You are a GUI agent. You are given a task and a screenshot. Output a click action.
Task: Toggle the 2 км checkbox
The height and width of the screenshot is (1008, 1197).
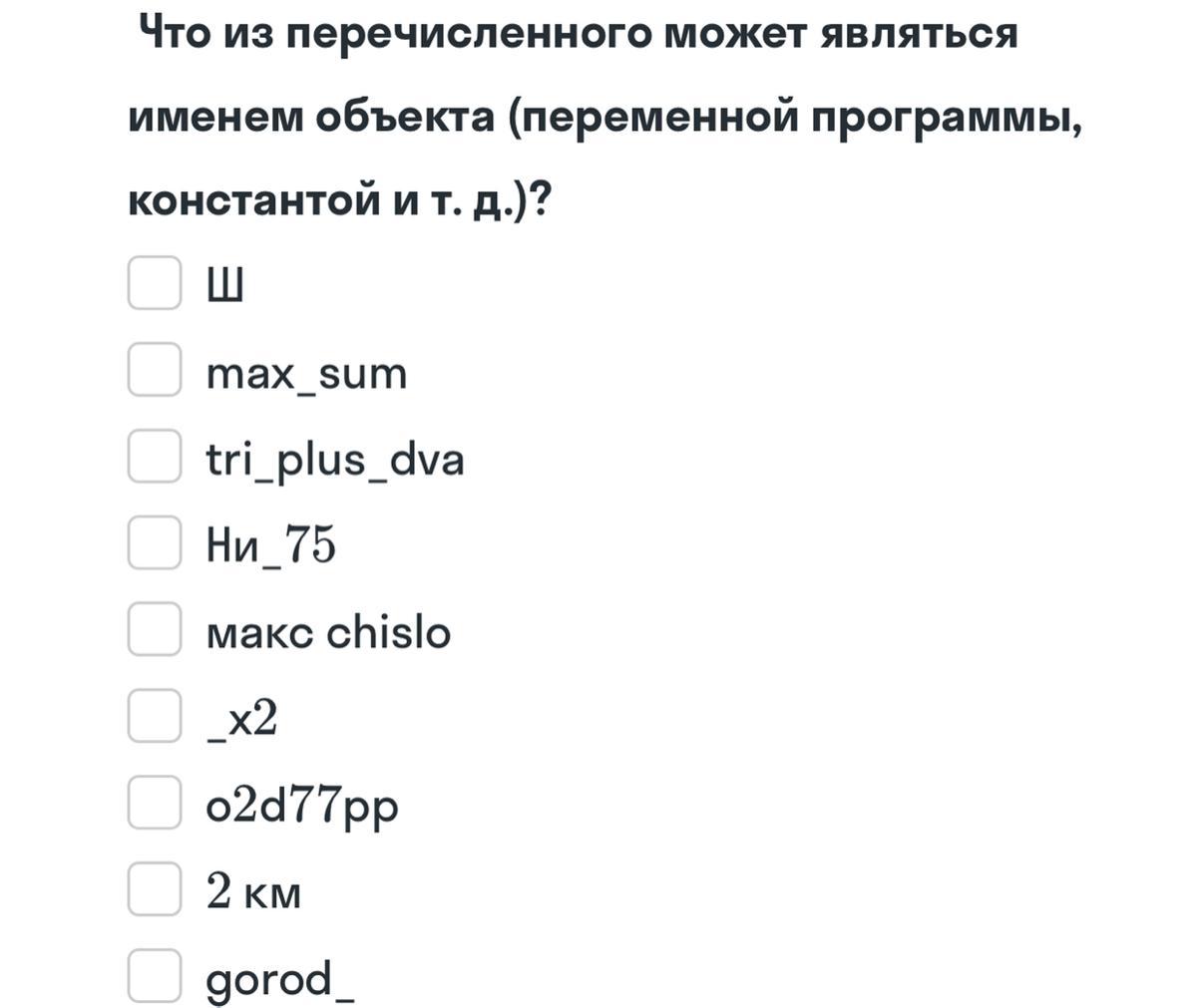click(x=155, y=889)
